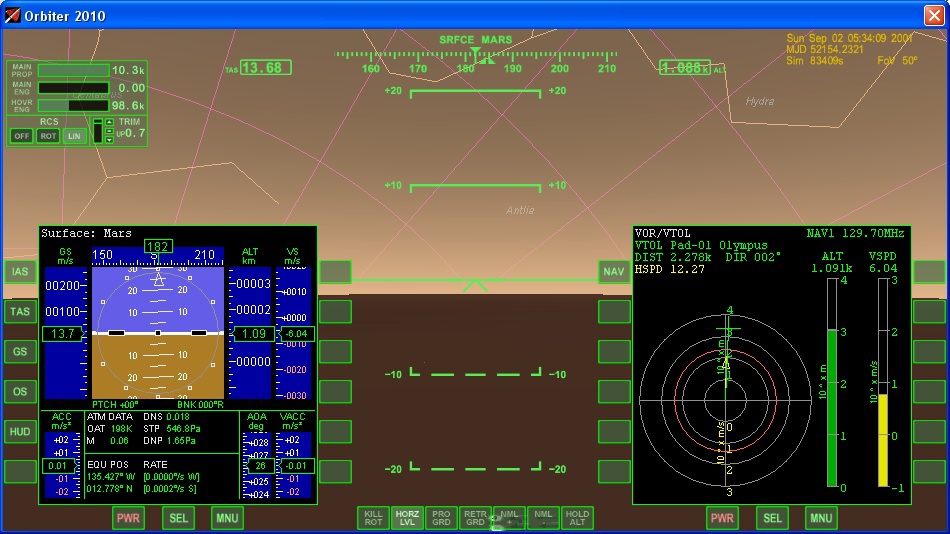
Task: Toggle power on the right MFD (PWR)
Action: (722, 518)
